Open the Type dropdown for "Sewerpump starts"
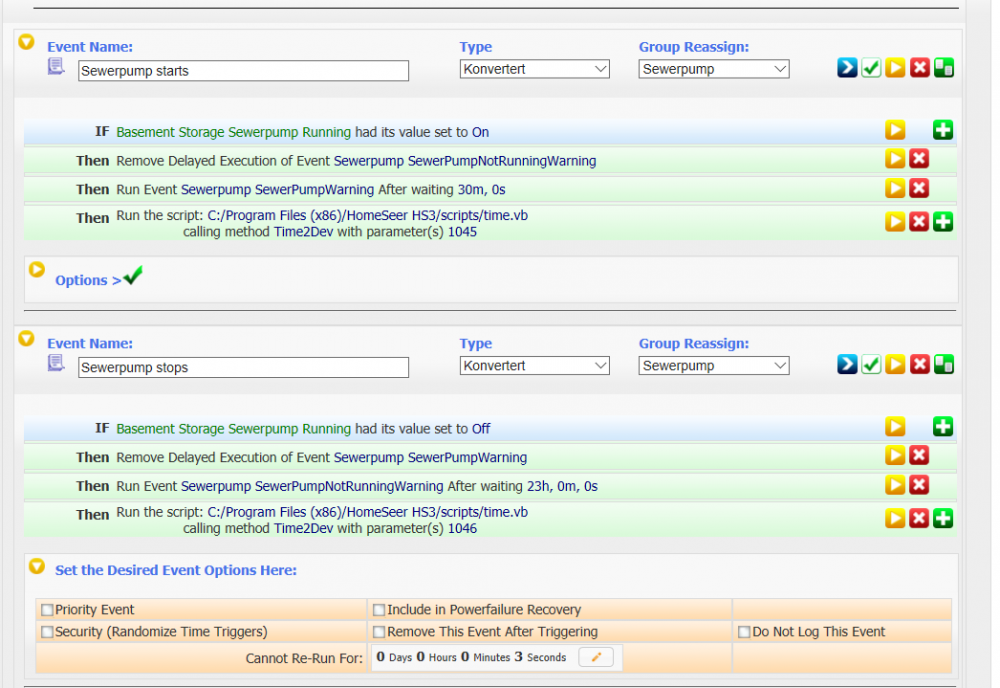 [x=534, y=69]
